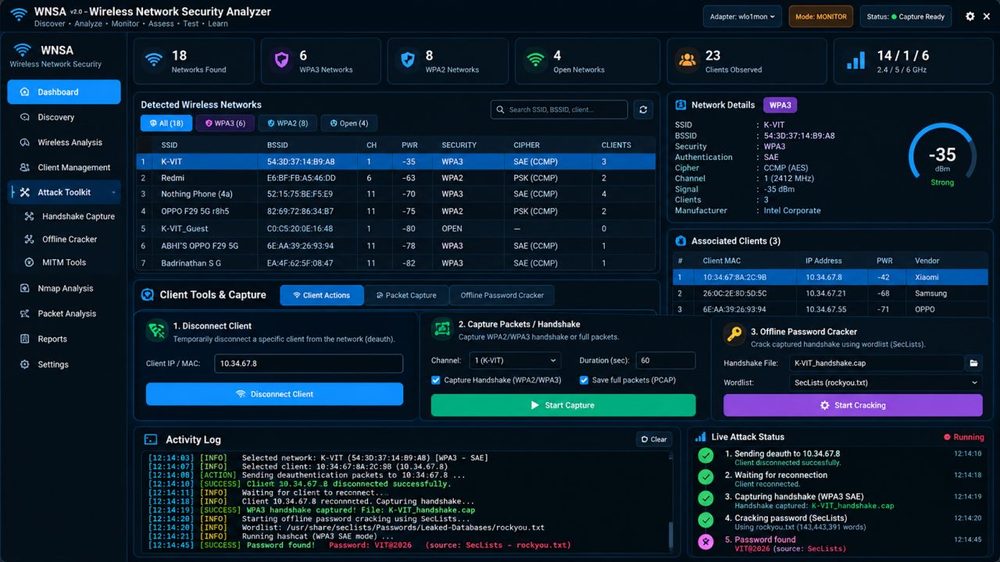This screenshot has height=562, width=1000.
Task: Filter networks by Open (4)
Action: tap(349, 123)
